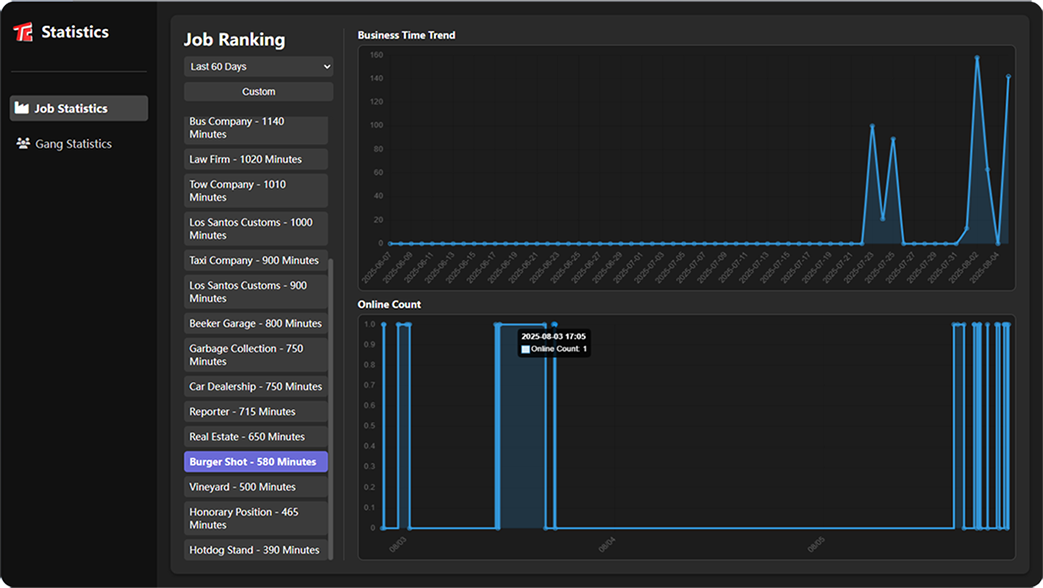Image resolution: width=1043 pixels, height=588 pixels.
Task: Click the red TC logo icon
Action: click(23, 32)
